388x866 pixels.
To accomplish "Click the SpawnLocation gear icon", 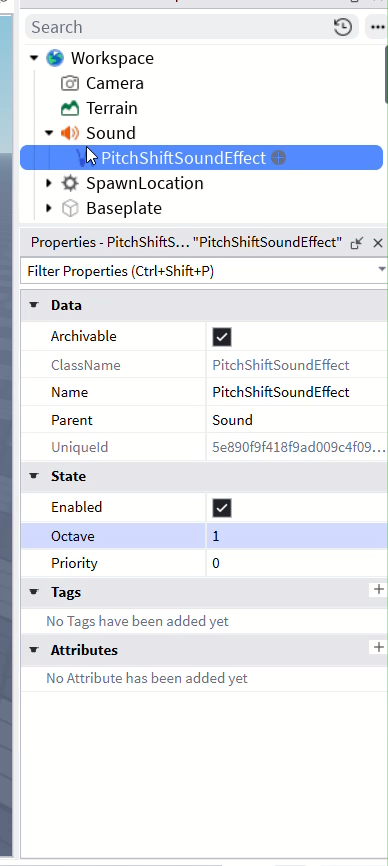I will (x=70, y=183).
